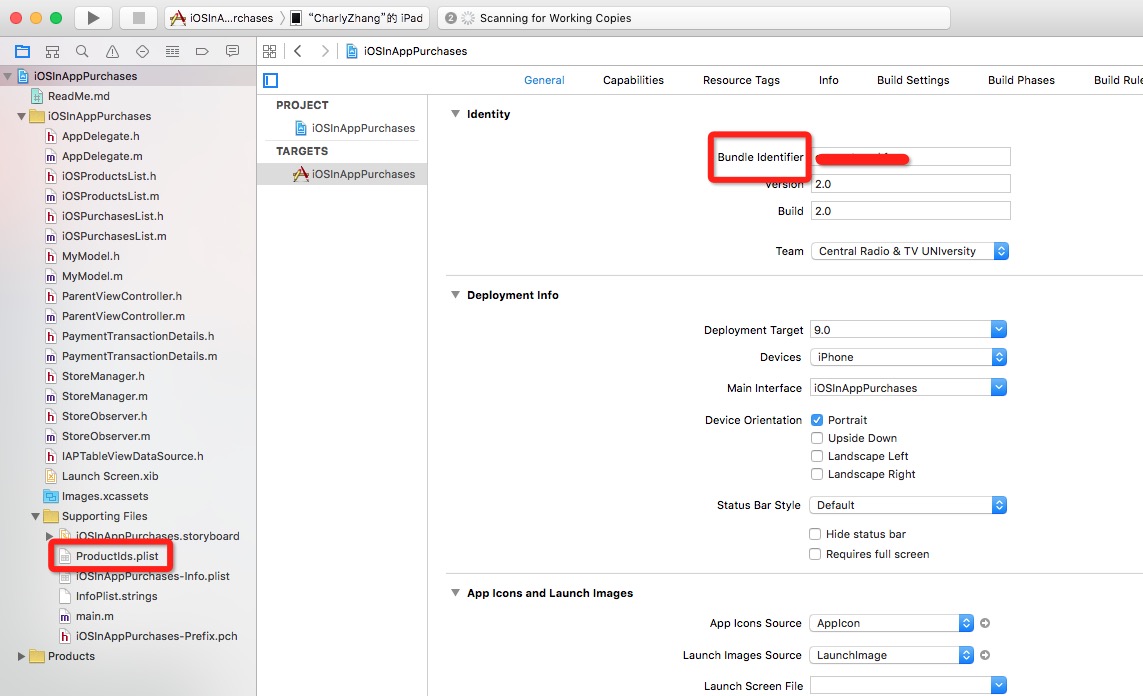Viewport: 1143px width, 696px height.
Task: Open the Deployment Target dropdown
Action: click(908, 330)
